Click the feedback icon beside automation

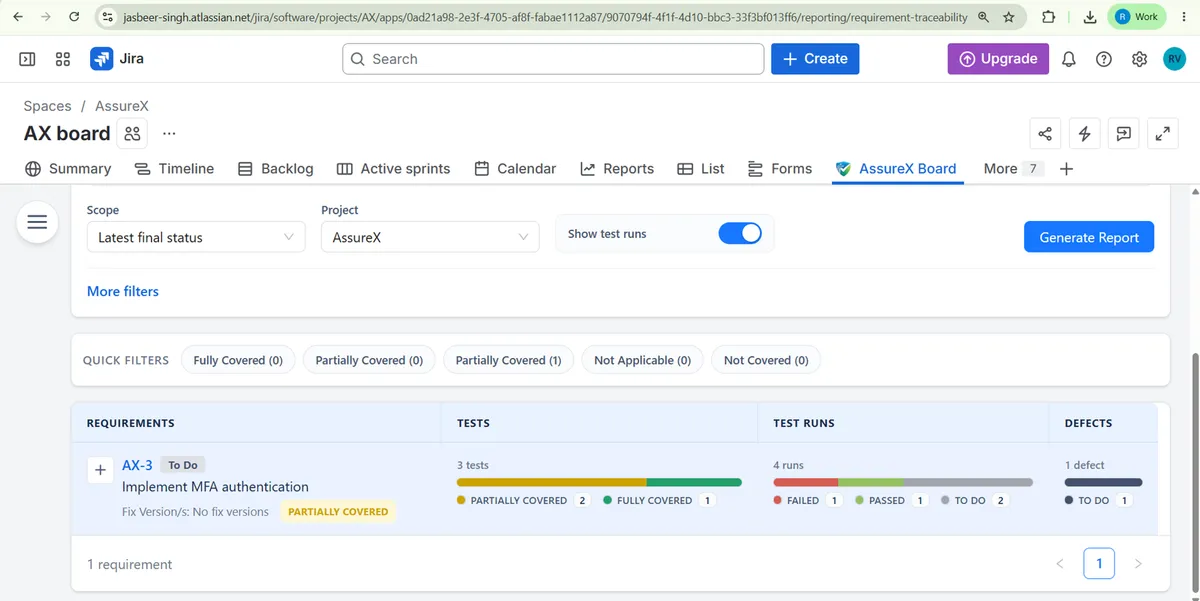pyautogui.click(x=1123, y=133)
